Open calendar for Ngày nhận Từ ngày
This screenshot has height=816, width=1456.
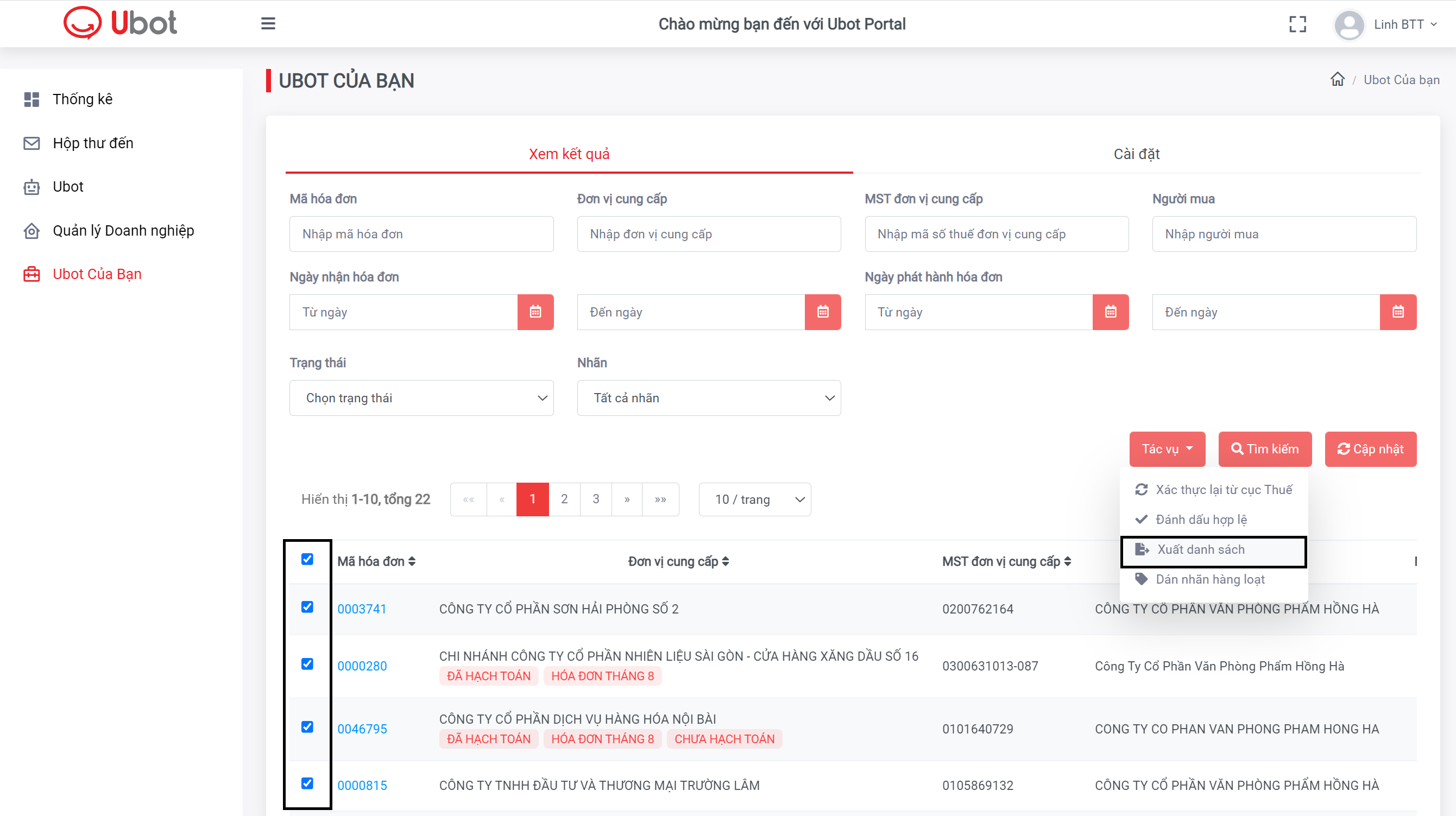coord(535,312)
